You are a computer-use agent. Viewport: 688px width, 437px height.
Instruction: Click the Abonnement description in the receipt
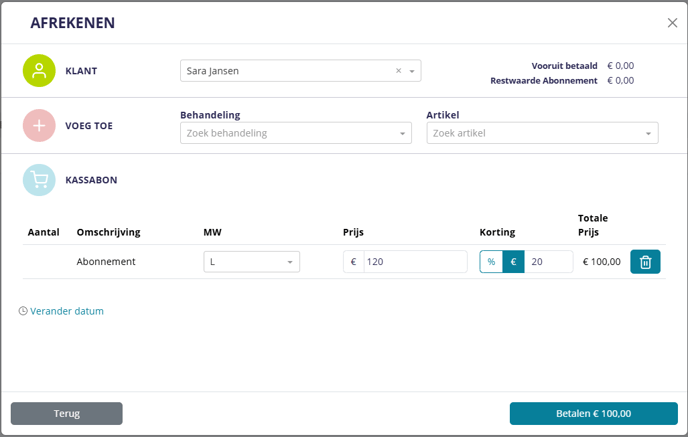click(x=106, y=262)
